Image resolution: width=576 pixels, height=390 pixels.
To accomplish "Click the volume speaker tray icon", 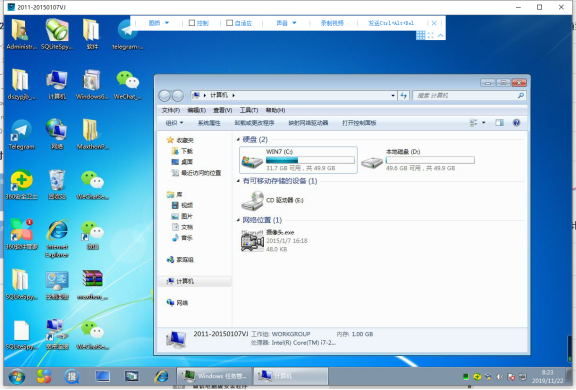I will (500, 377).
